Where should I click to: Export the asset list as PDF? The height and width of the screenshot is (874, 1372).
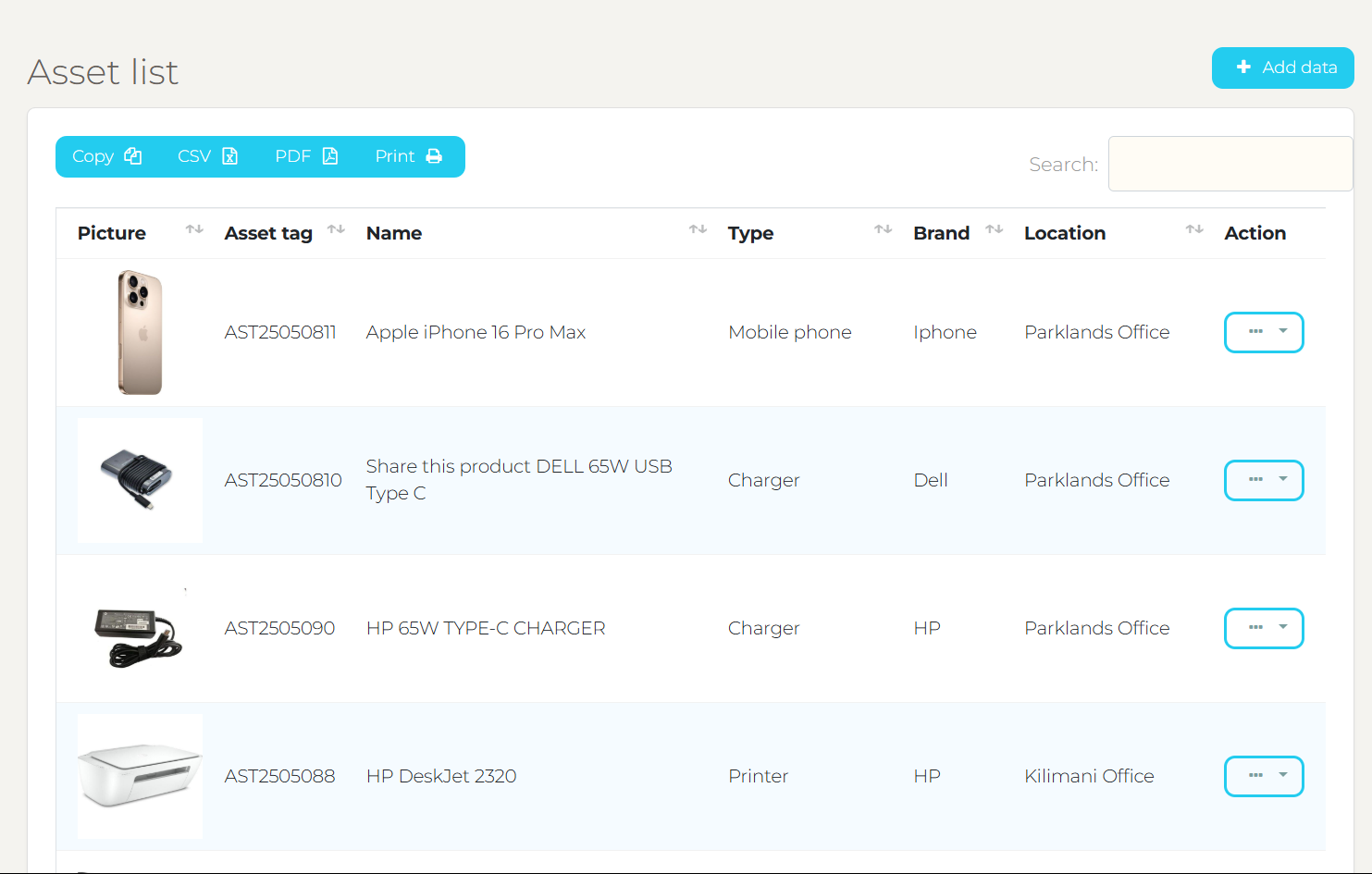[306, 156]
